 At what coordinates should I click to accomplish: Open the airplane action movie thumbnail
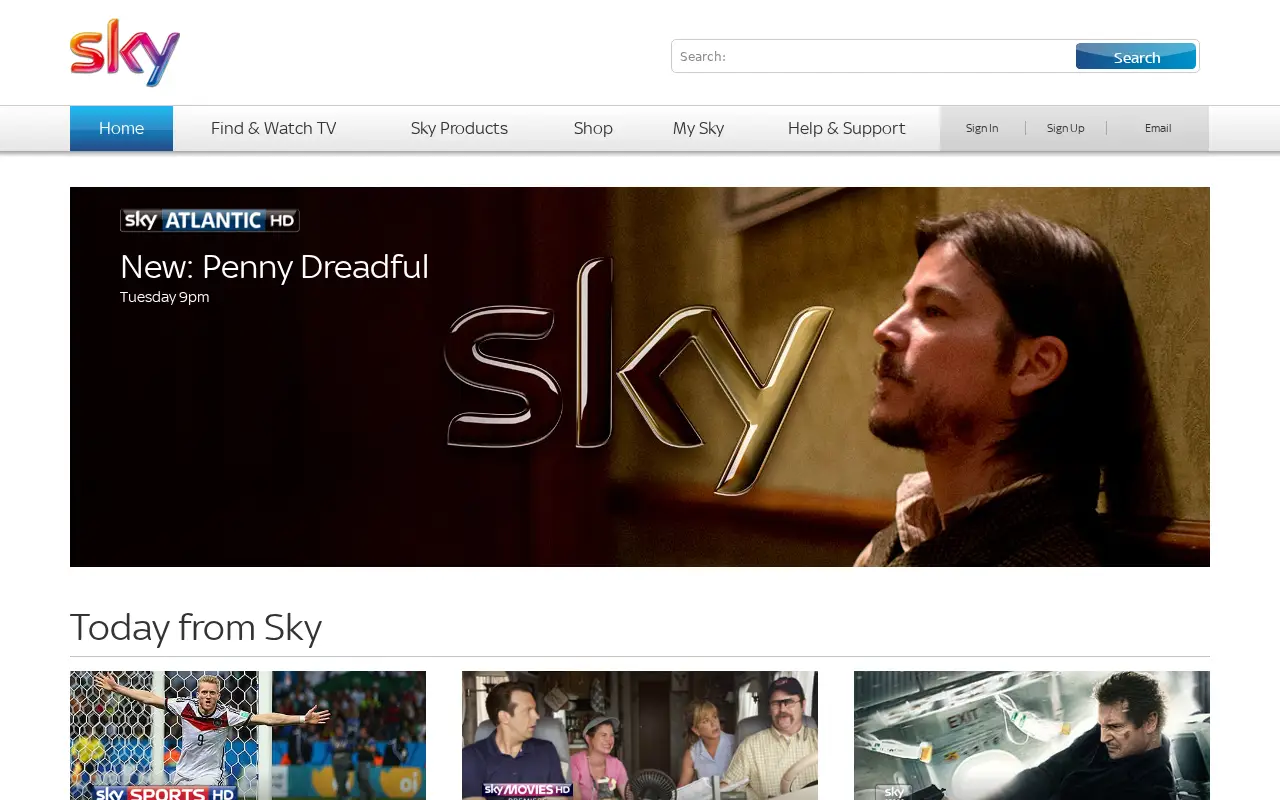click(1032, 735)
